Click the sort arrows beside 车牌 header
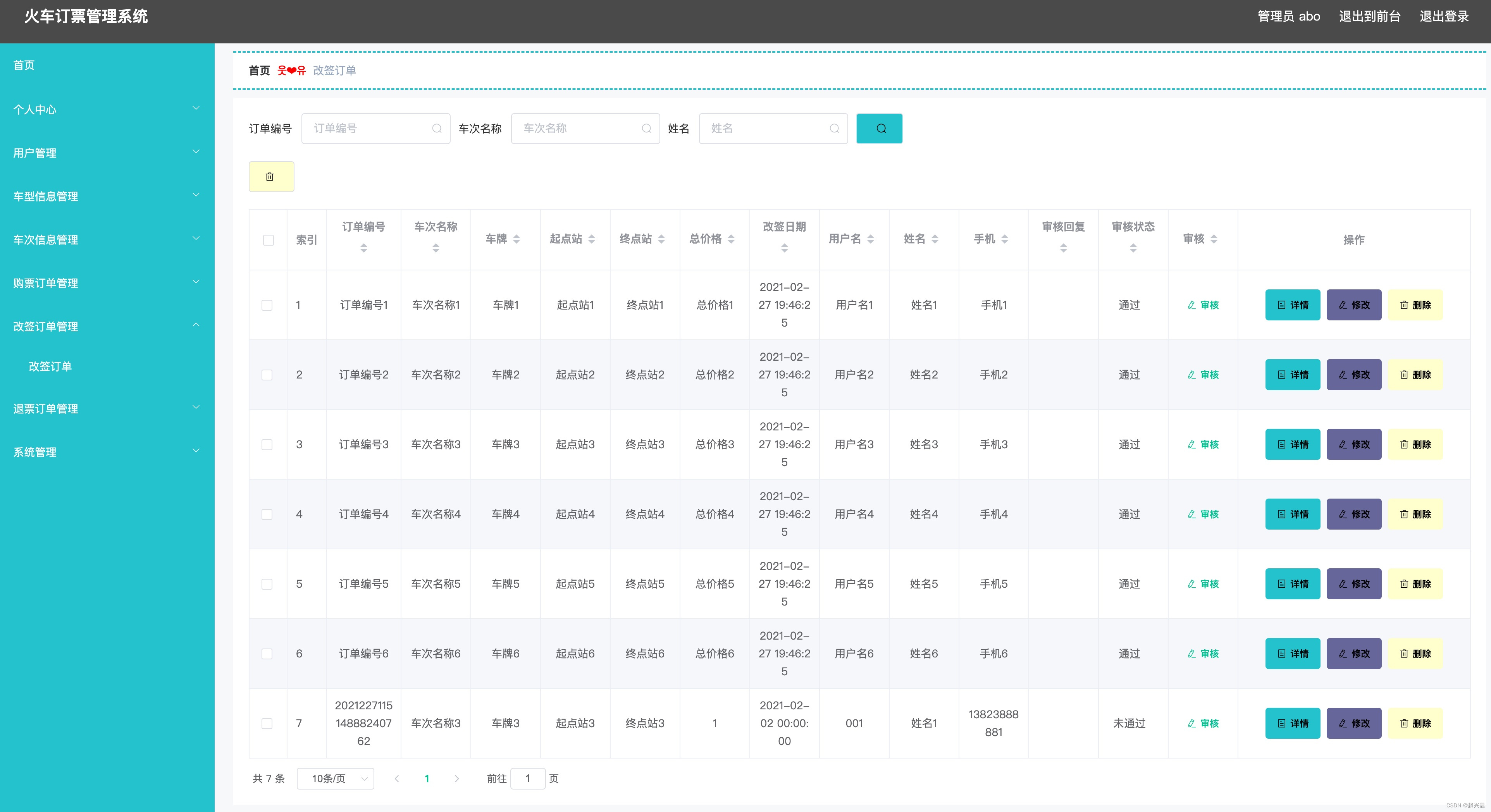The image size is (1491, 812). 516,239
